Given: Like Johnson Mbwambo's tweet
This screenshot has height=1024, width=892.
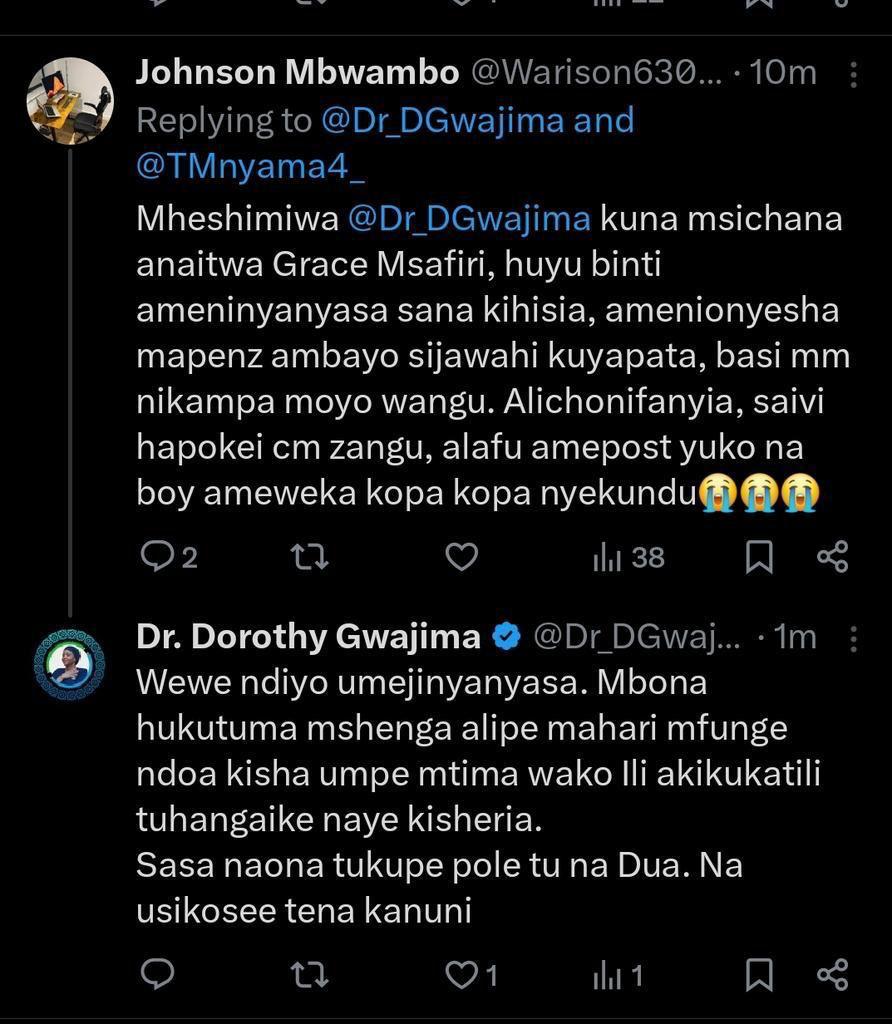Looking at the screenshot, I should [x=462, y=557].
